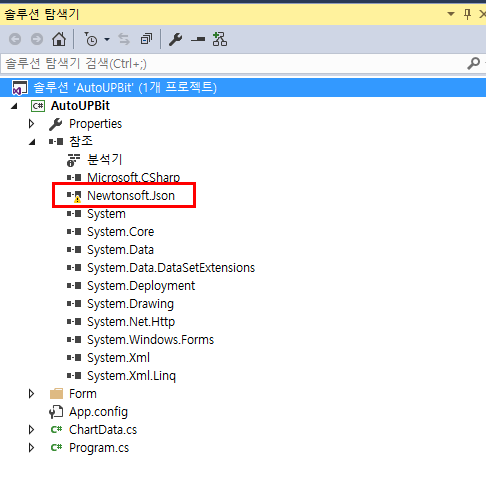Expand the Form folder
Viewport: 486px width, 485px height.
31,394
